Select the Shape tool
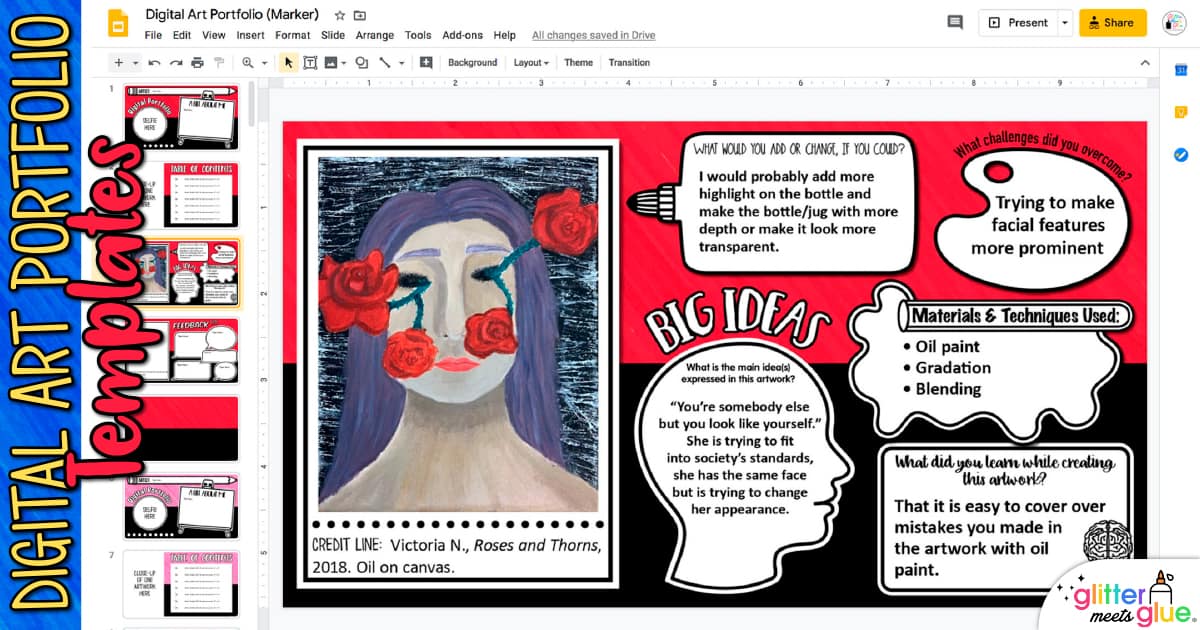Viewport: 1200px width, 630px height. [x=362, y=62]
